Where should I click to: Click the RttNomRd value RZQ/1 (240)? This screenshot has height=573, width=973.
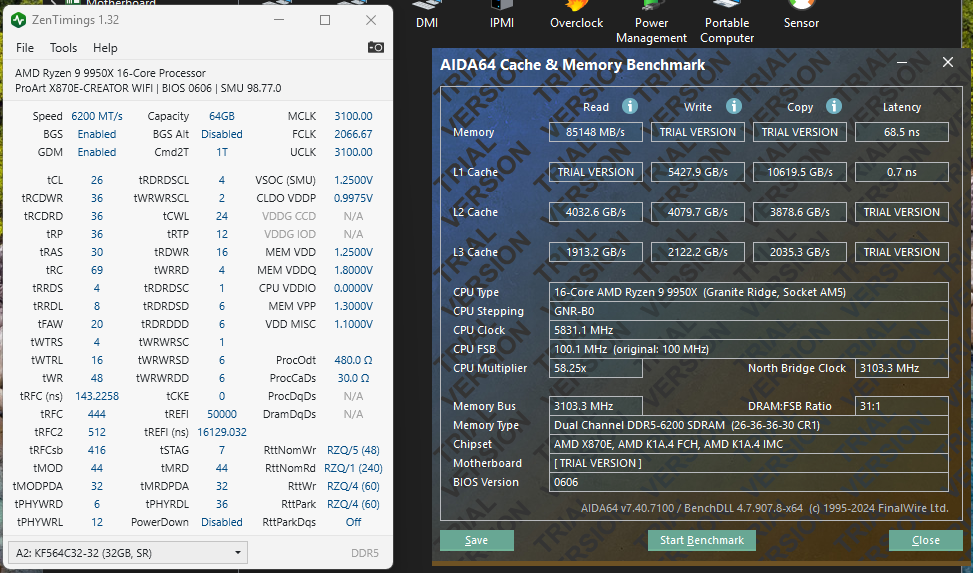[x=353, y=468]
